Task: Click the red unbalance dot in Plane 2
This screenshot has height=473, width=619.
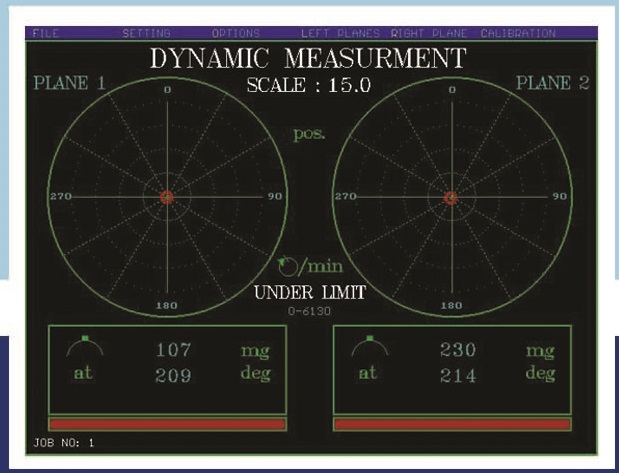Action: point(451,198)
